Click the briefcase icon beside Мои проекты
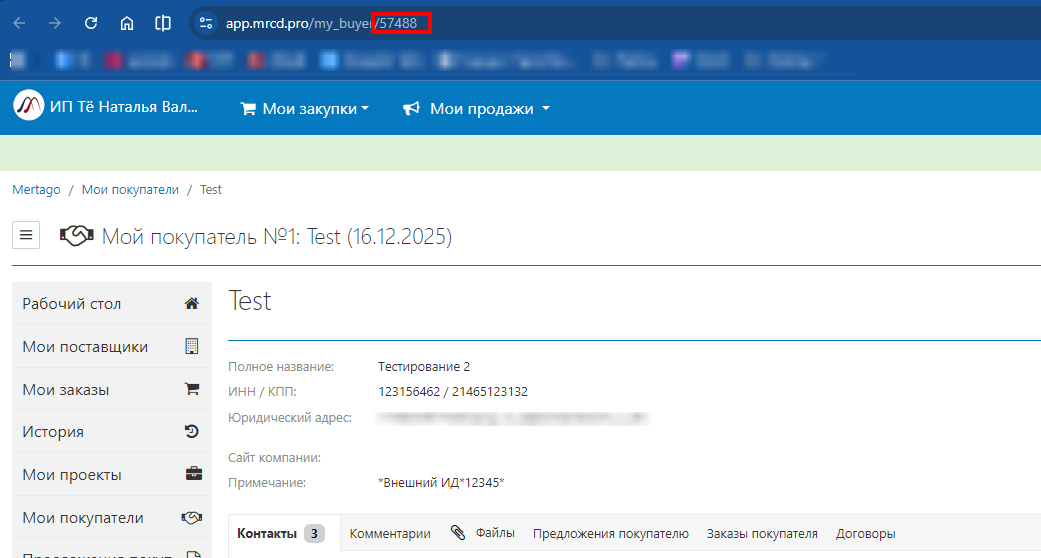This screenshot has width=1041, height=558. pyautogui.click(x=192, y=475)
